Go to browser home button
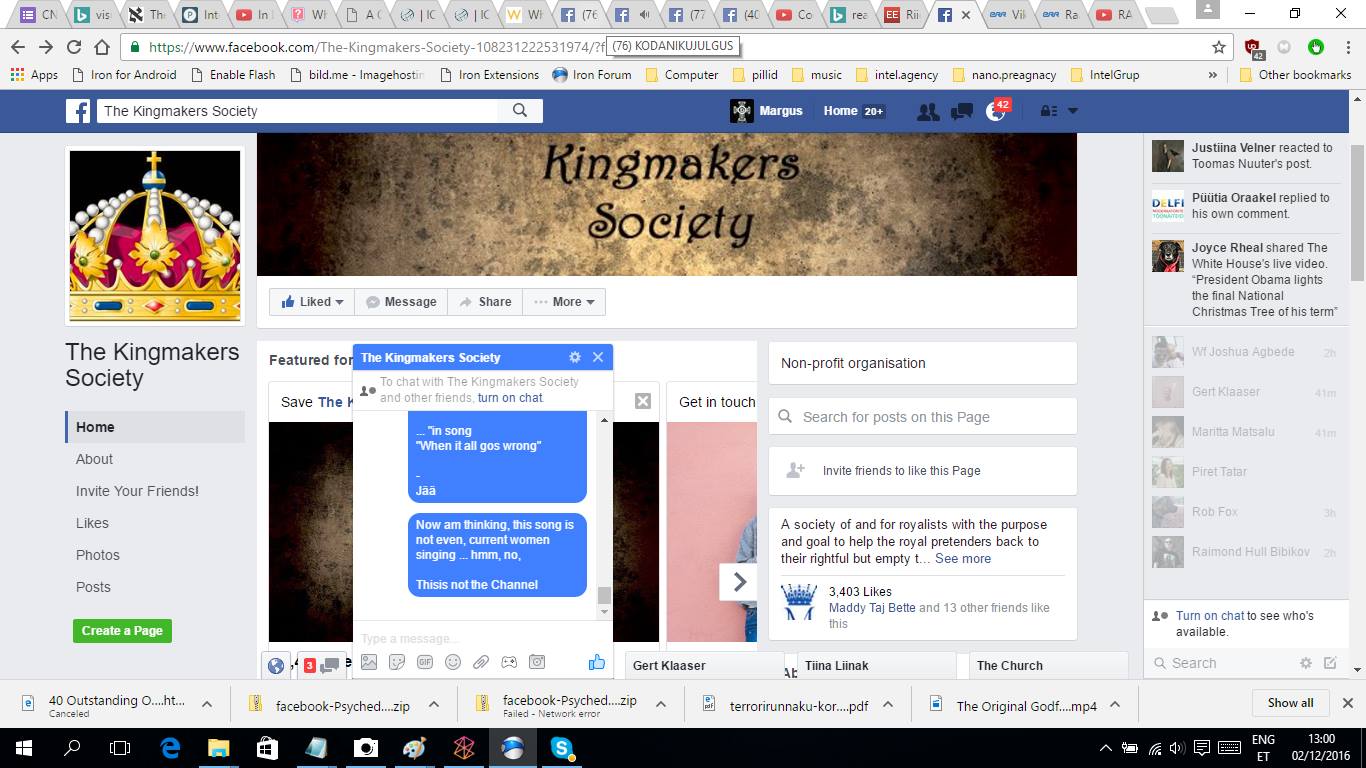The height and width of the screenshot is (768, 1366). coord(101,47)
